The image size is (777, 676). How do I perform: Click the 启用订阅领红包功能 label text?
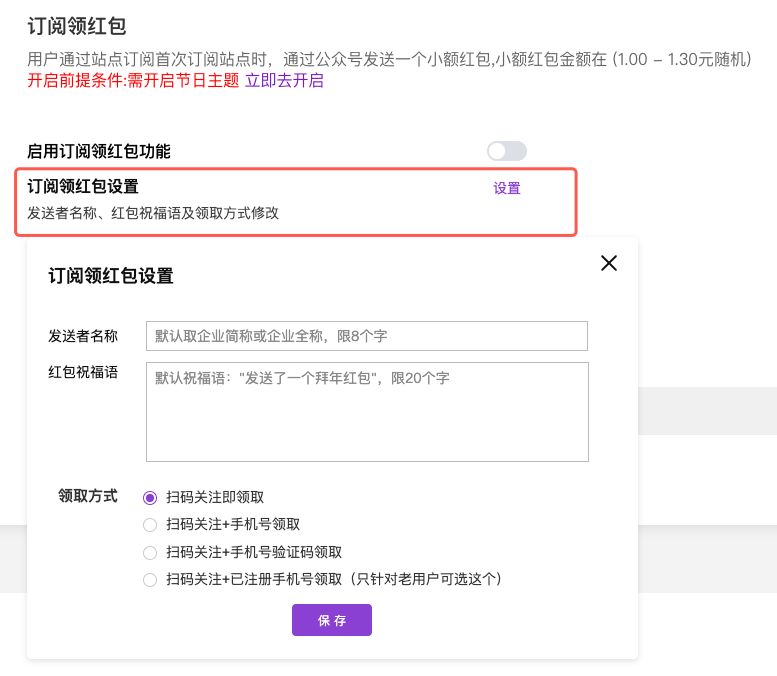[x=99, y=152]
